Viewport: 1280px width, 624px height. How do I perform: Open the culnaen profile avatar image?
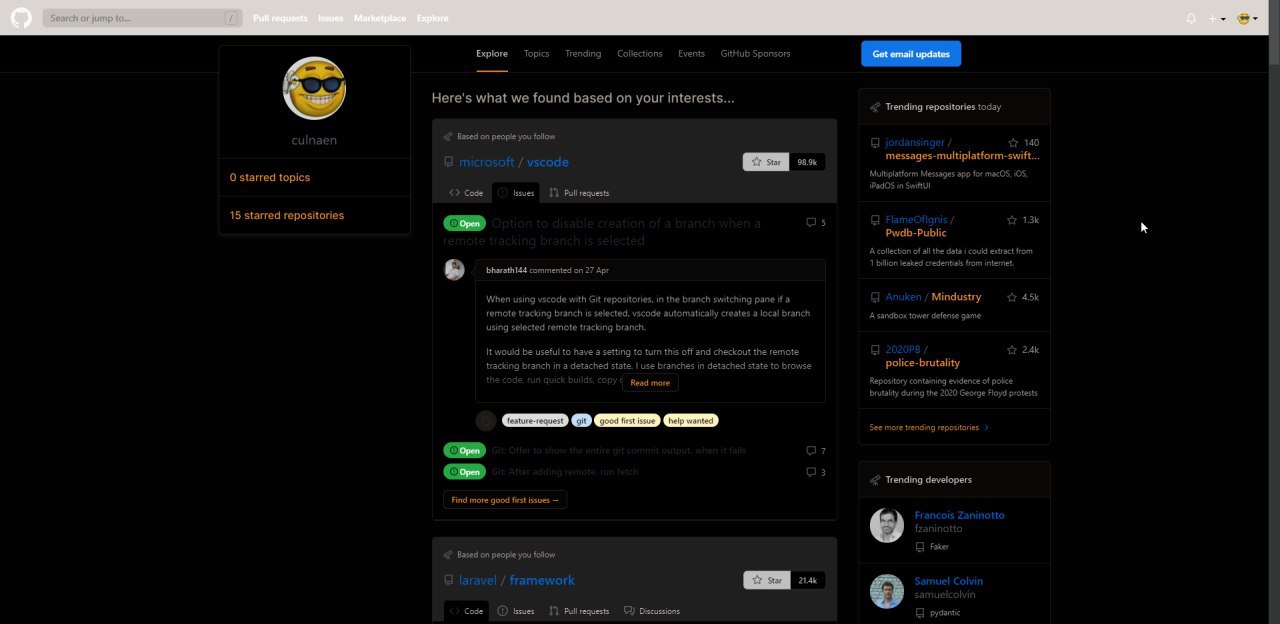[x=314, y=88]
